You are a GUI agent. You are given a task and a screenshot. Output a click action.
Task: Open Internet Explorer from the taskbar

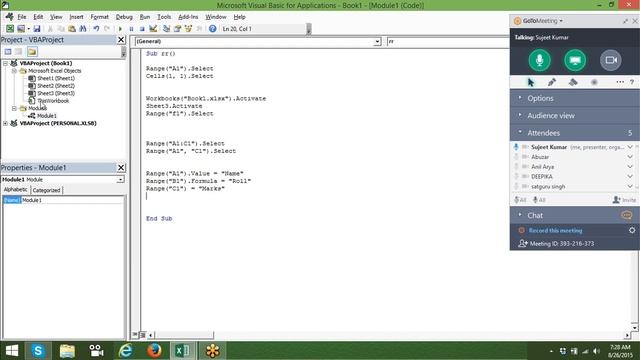125,351
